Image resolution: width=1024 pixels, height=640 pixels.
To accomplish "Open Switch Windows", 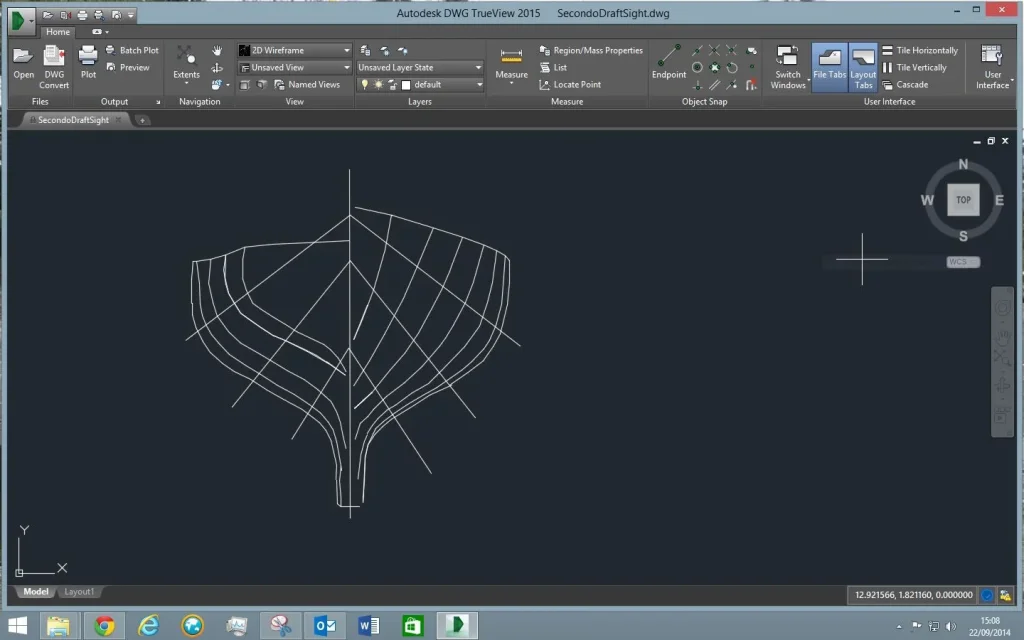I will coord(788,67).
